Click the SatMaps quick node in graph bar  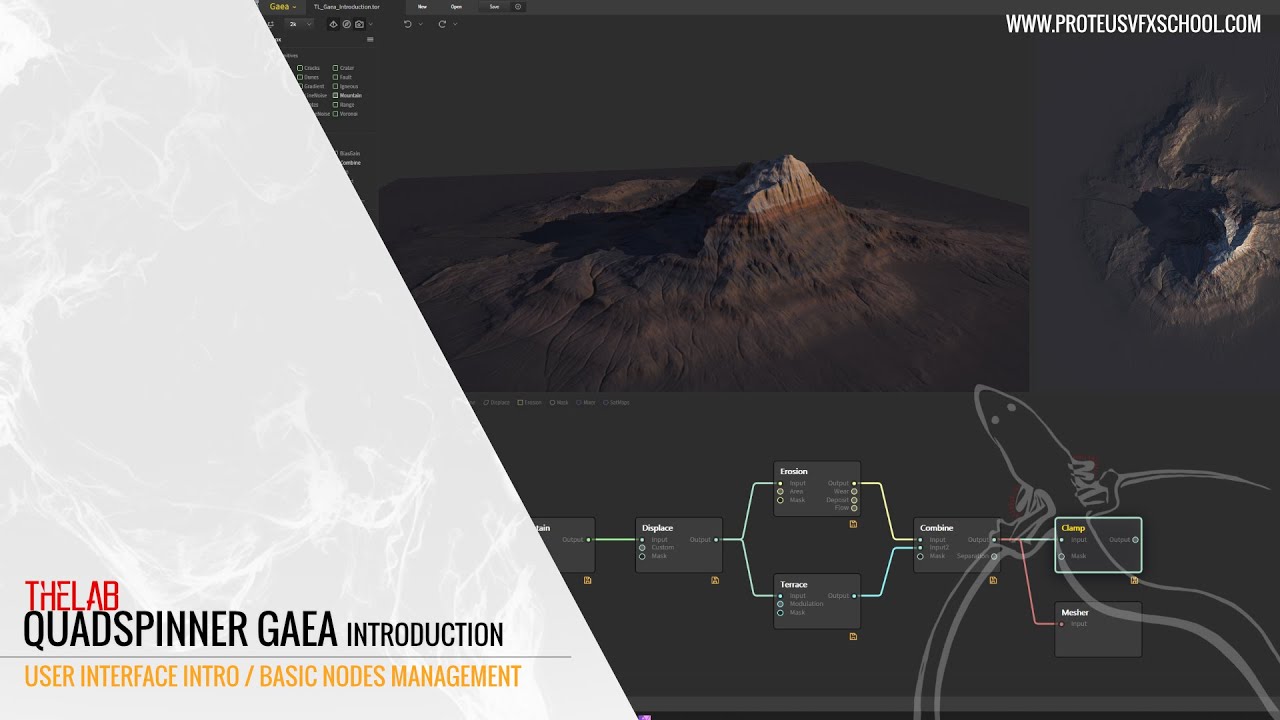coord(616,402)
